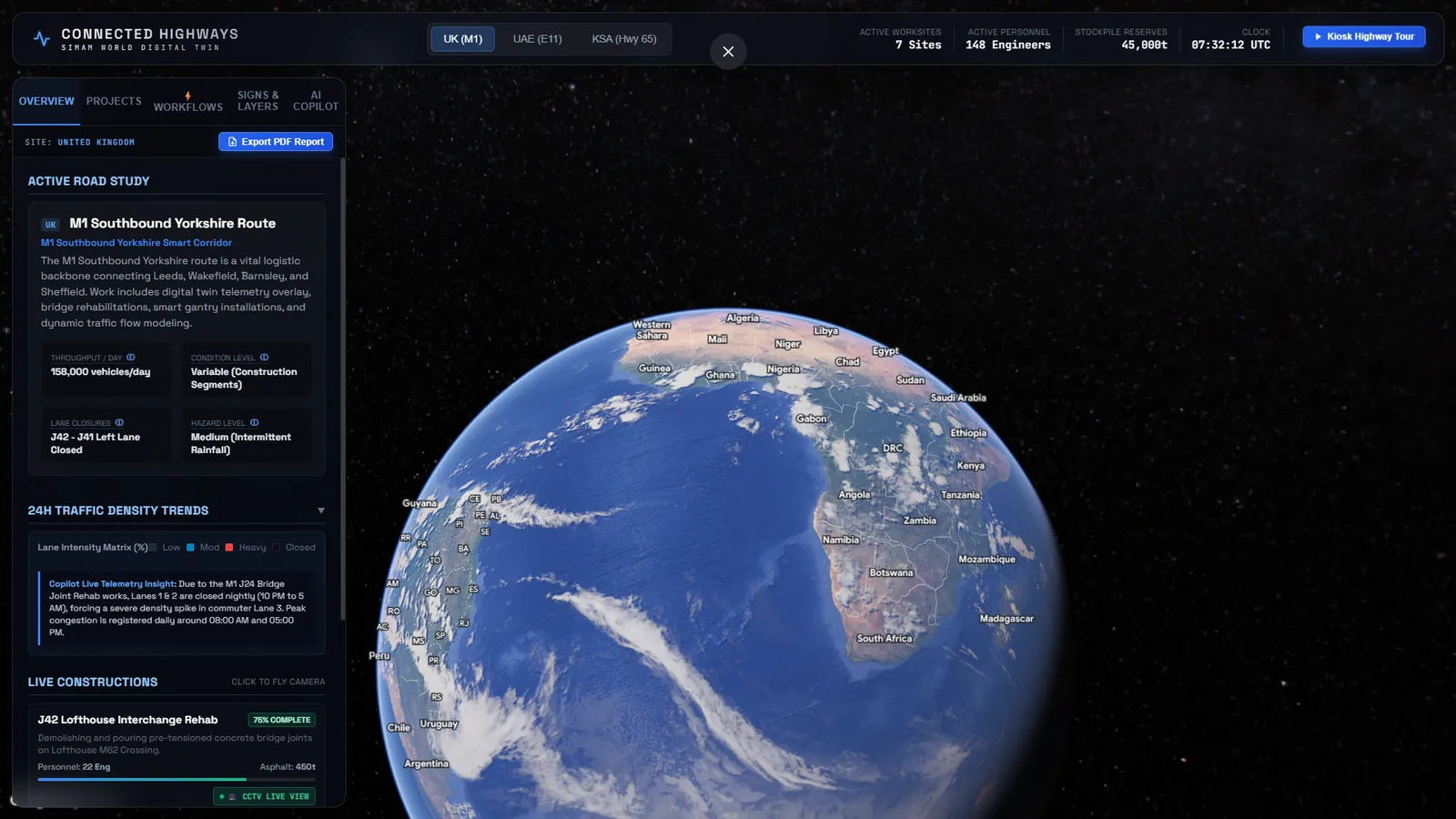Open the Workflows tab
Screen dimensions: 1456x819
tap(187, 102)
